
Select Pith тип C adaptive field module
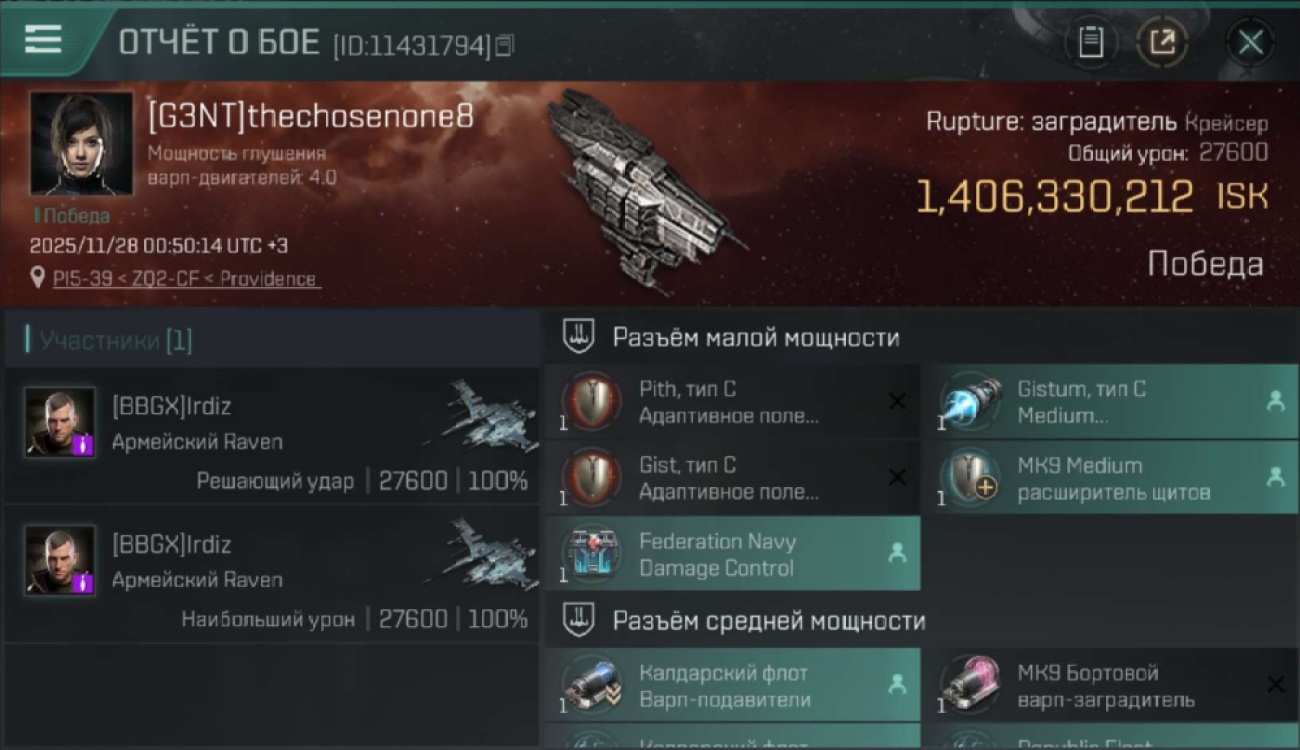[733, 402]
